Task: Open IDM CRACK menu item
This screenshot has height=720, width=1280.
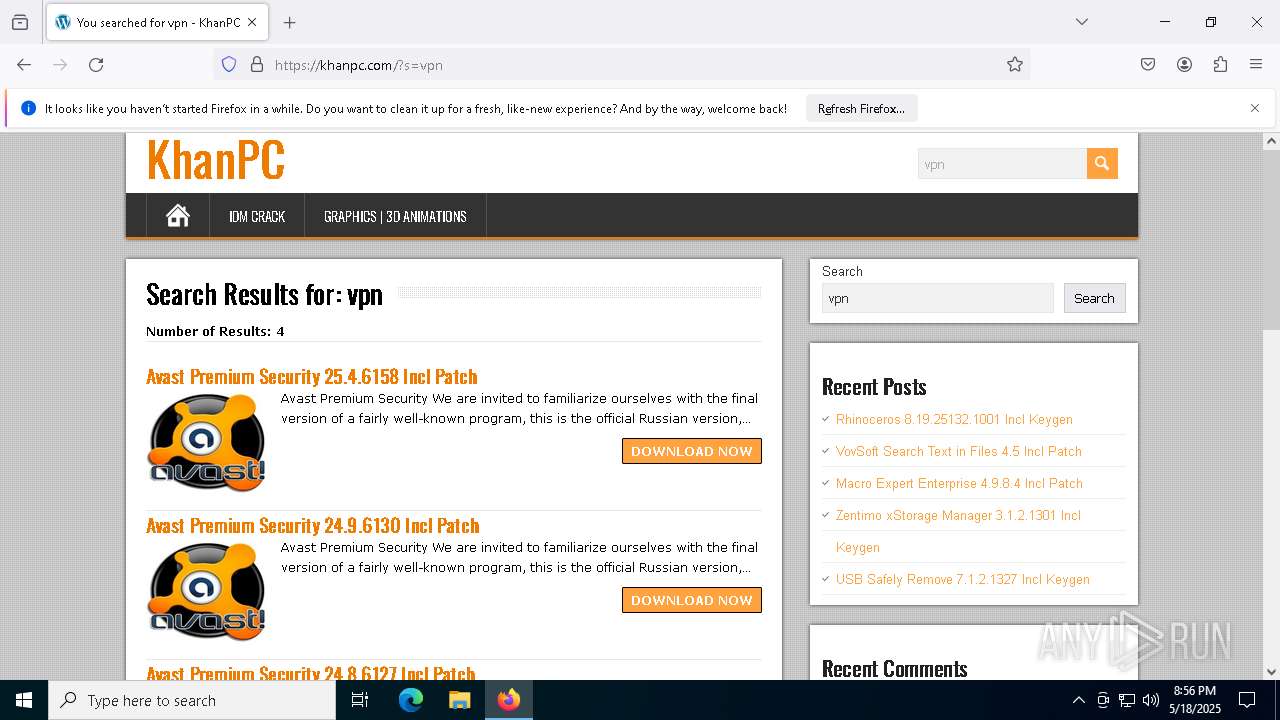Action: point(257,216)
